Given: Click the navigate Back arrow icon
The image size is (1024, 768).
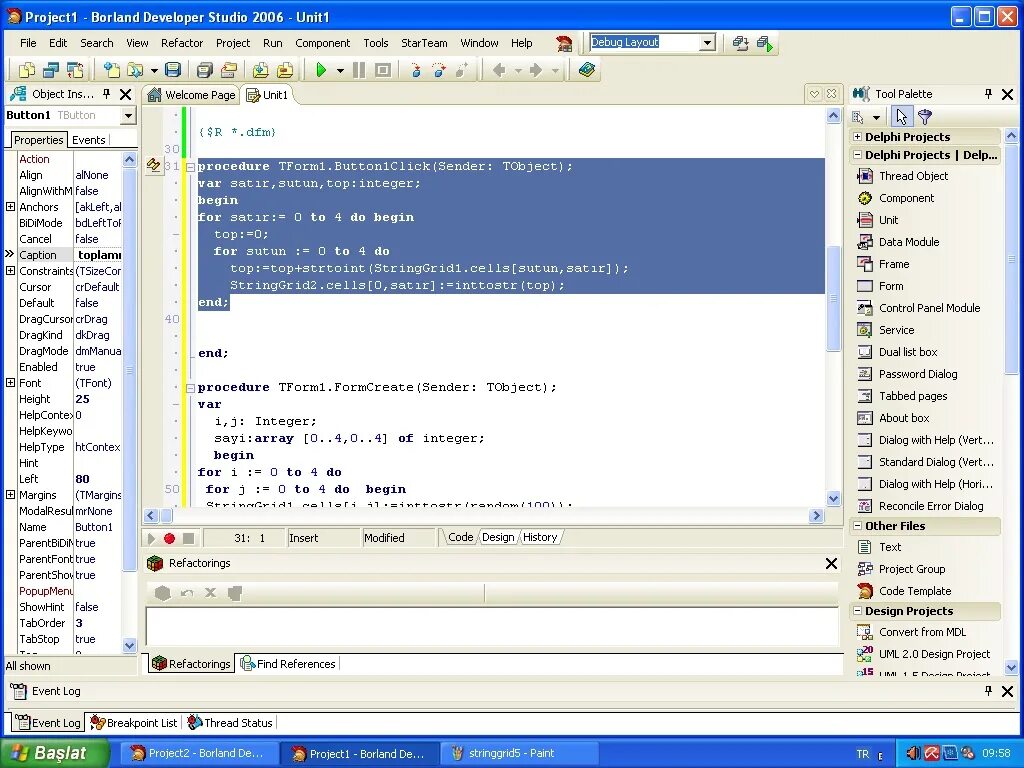Looking at the screenshot, I should tap(499, 70).
